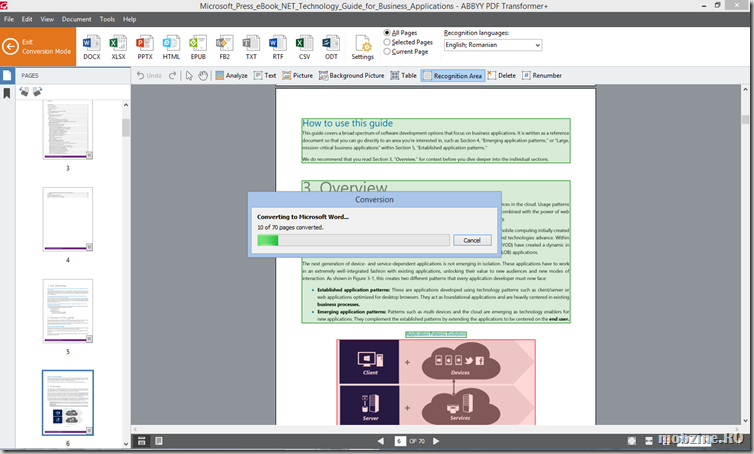Screen dimensions: 754x454
Task: Convert to XLSX format
Action: (118, 47)
